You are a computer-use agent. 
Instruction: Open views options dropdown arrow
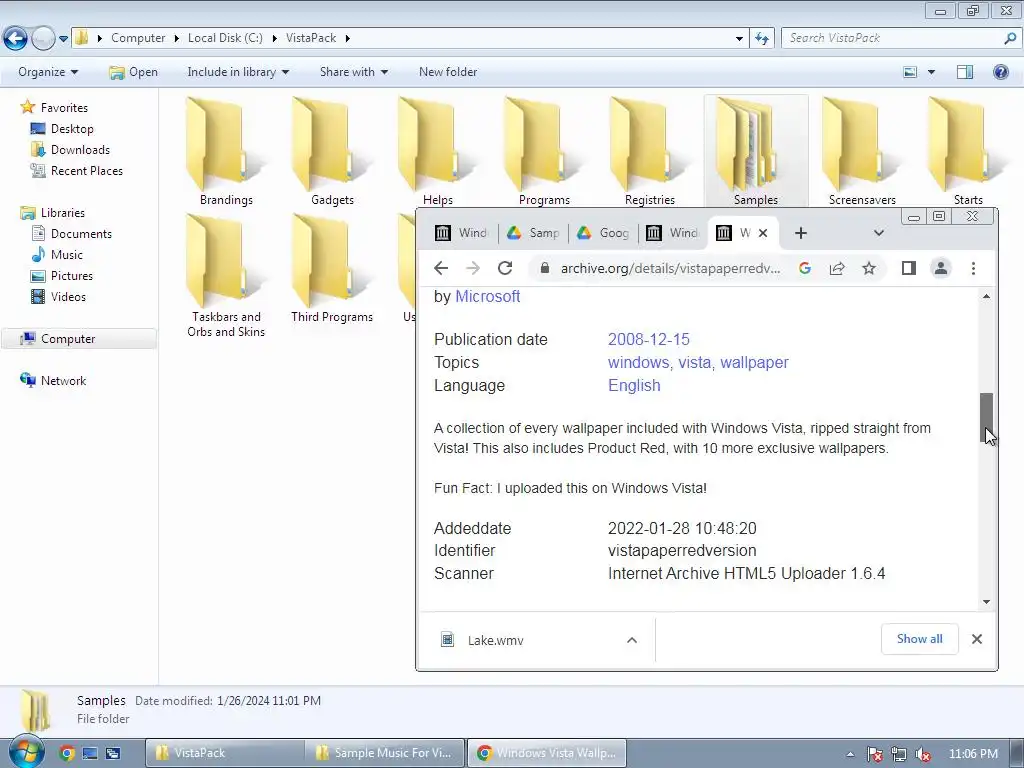click(931, 72)
